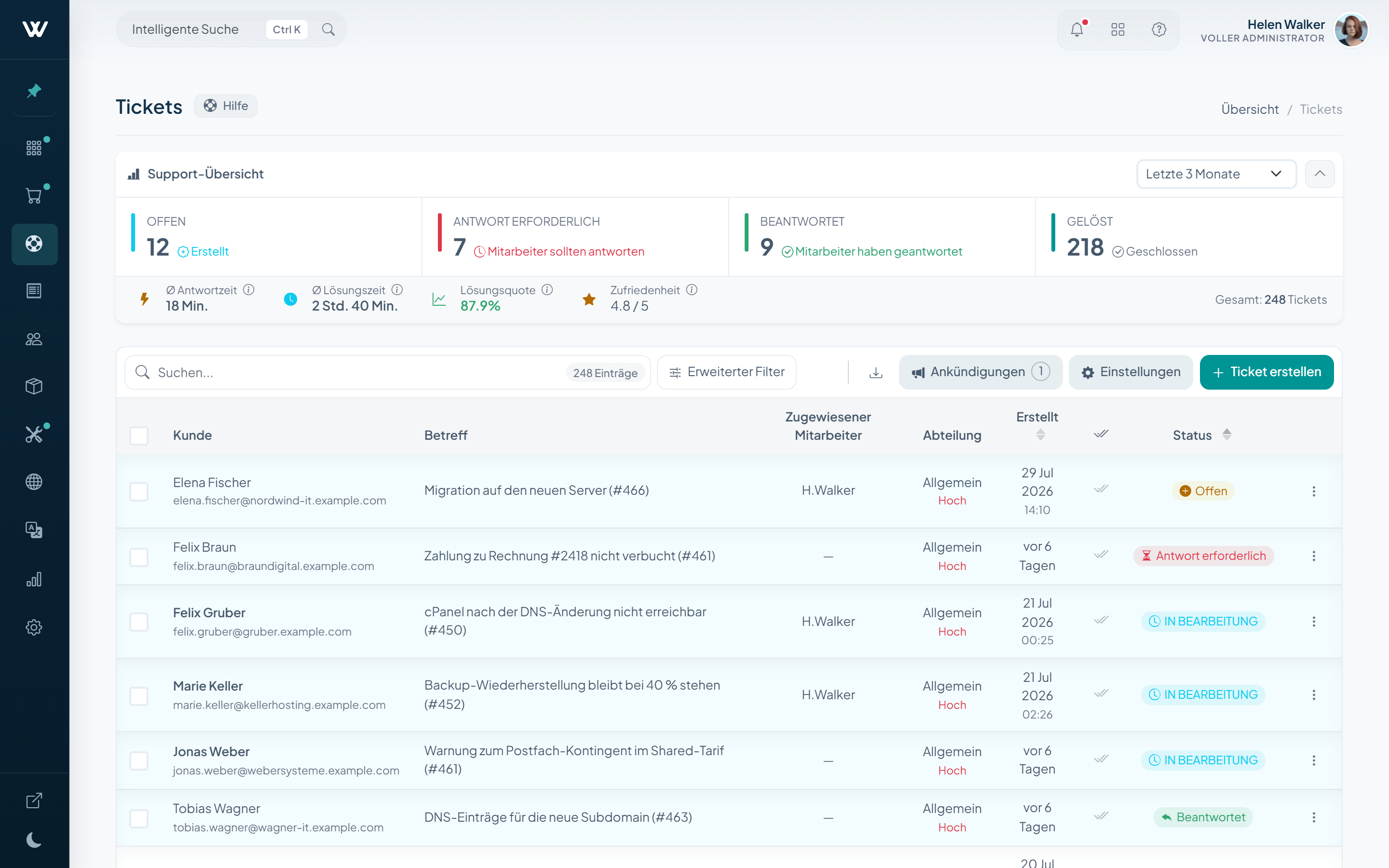Show info for Zufriedenheit
This screenshot has height=868, width=1389.
692,290
